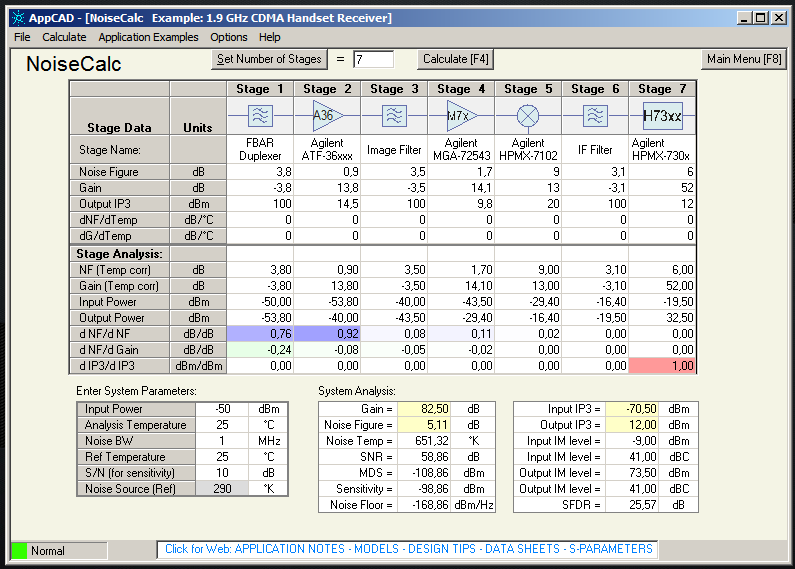Screen dimensions: 795x569
Task: Select Stage 4 Output IP3 cell 9,8
Action: pos(461,204)
